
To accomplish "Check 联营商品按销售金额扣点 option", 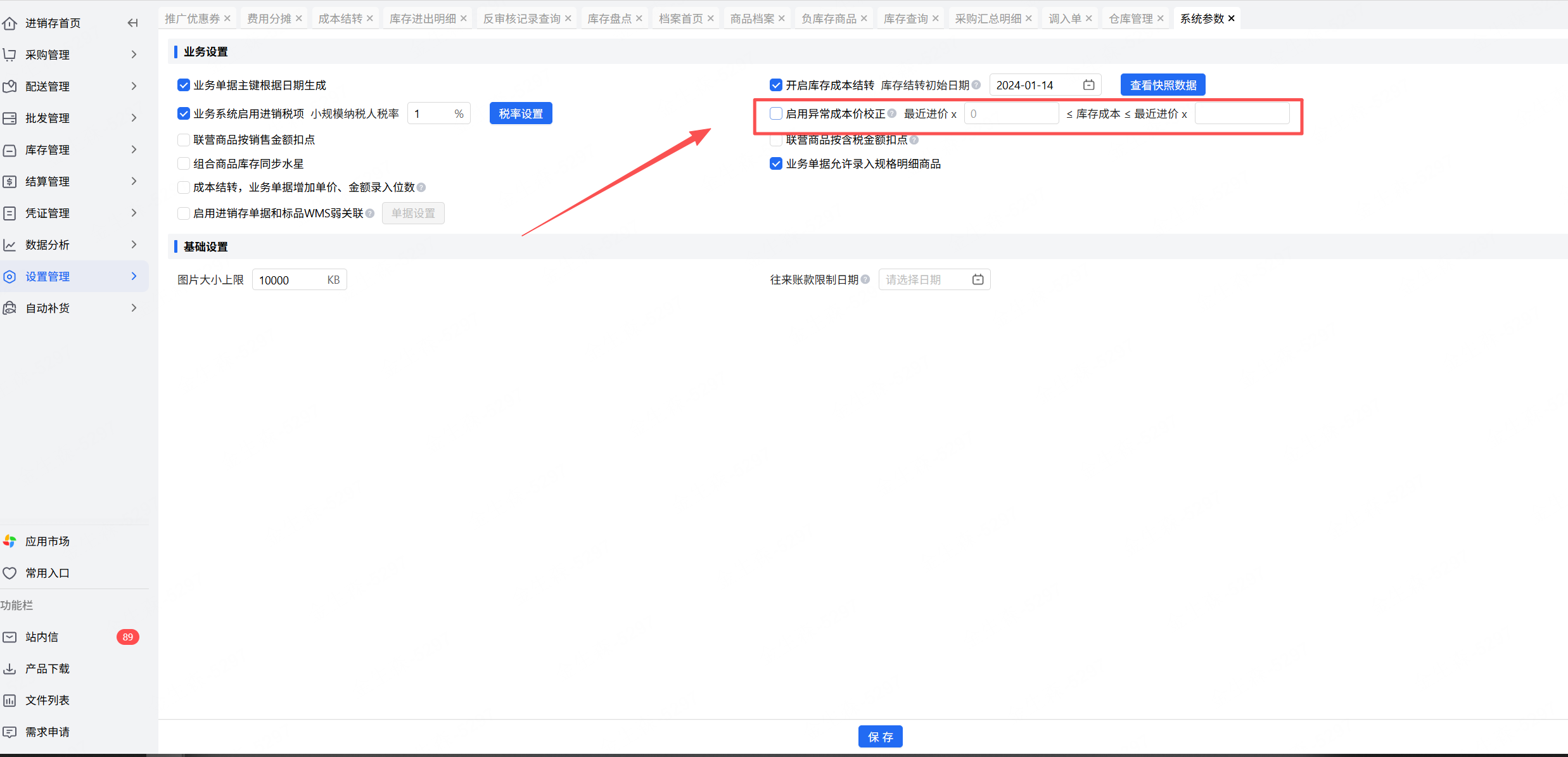I will pyautogui.click(x=184, y=139).
